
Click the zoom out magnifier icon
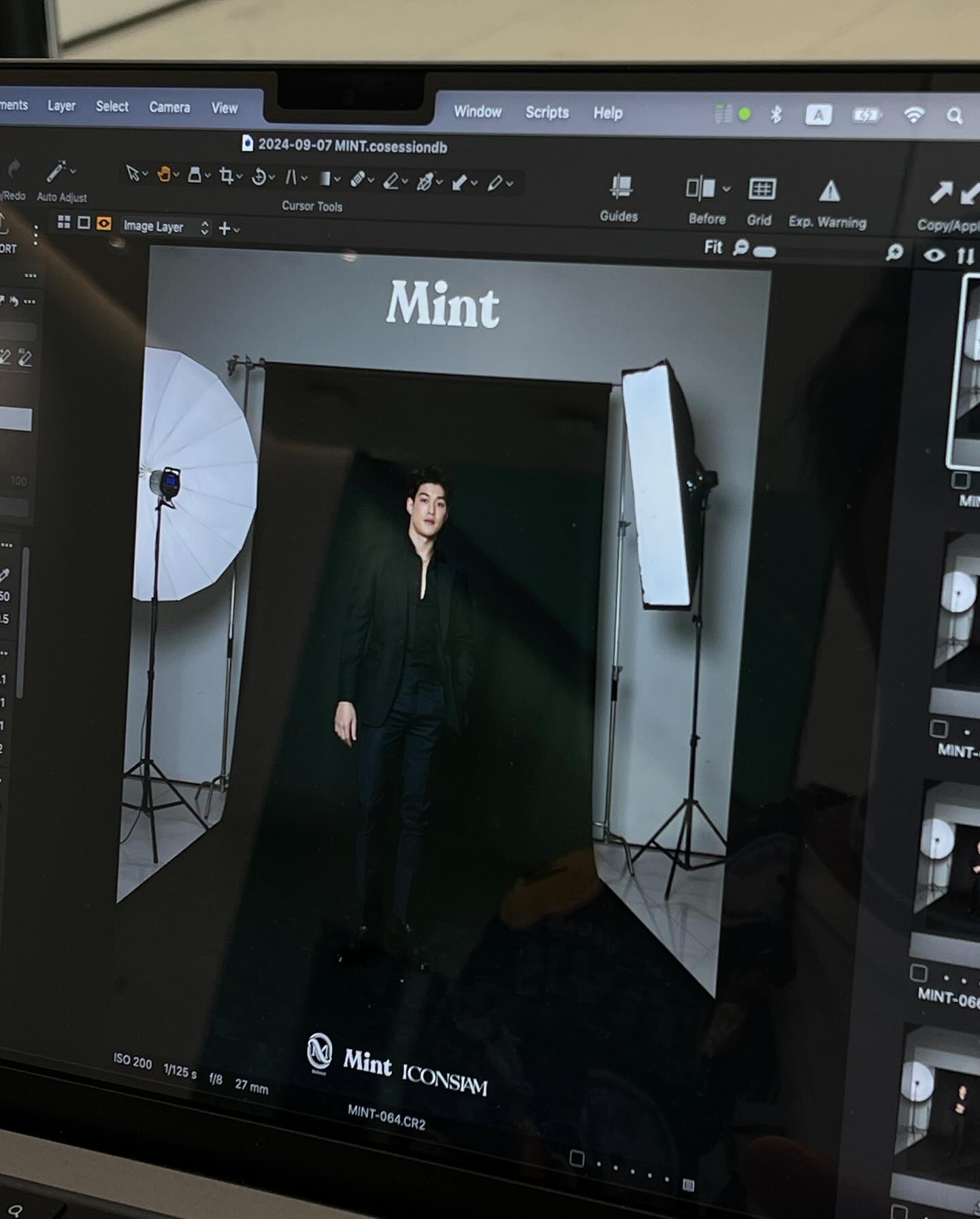point(740,248)
